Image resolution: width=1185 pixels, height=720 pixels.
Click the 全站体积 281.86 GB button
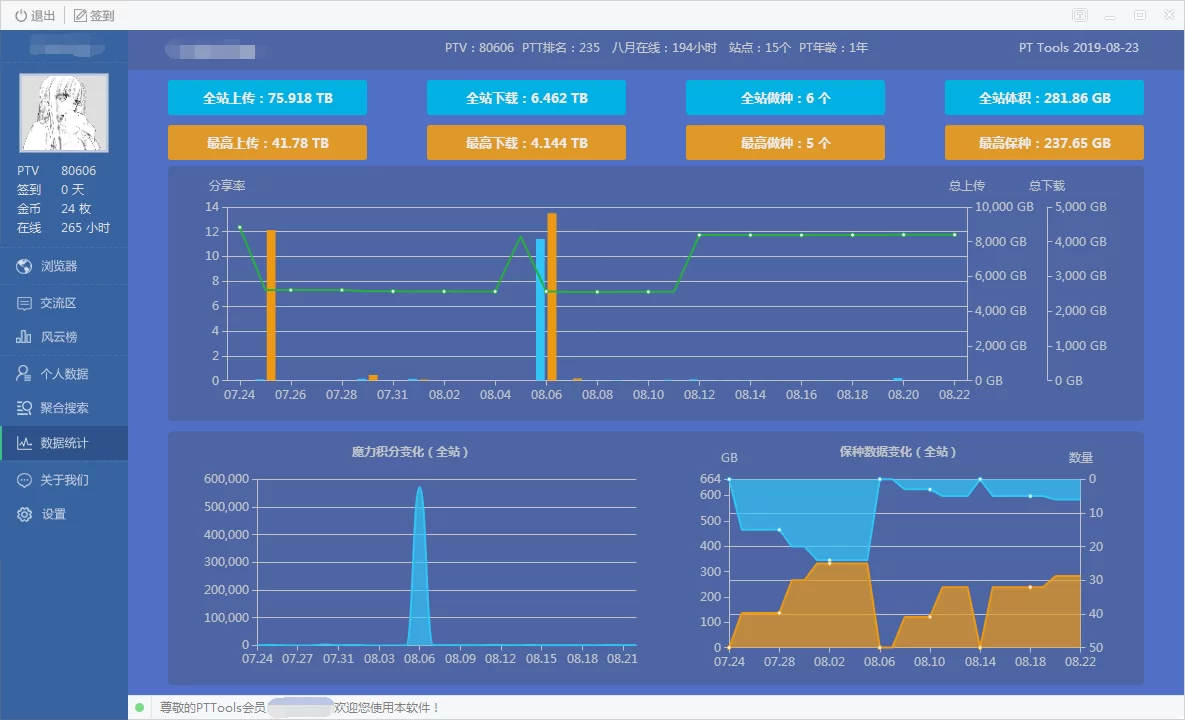(1044, 98)
